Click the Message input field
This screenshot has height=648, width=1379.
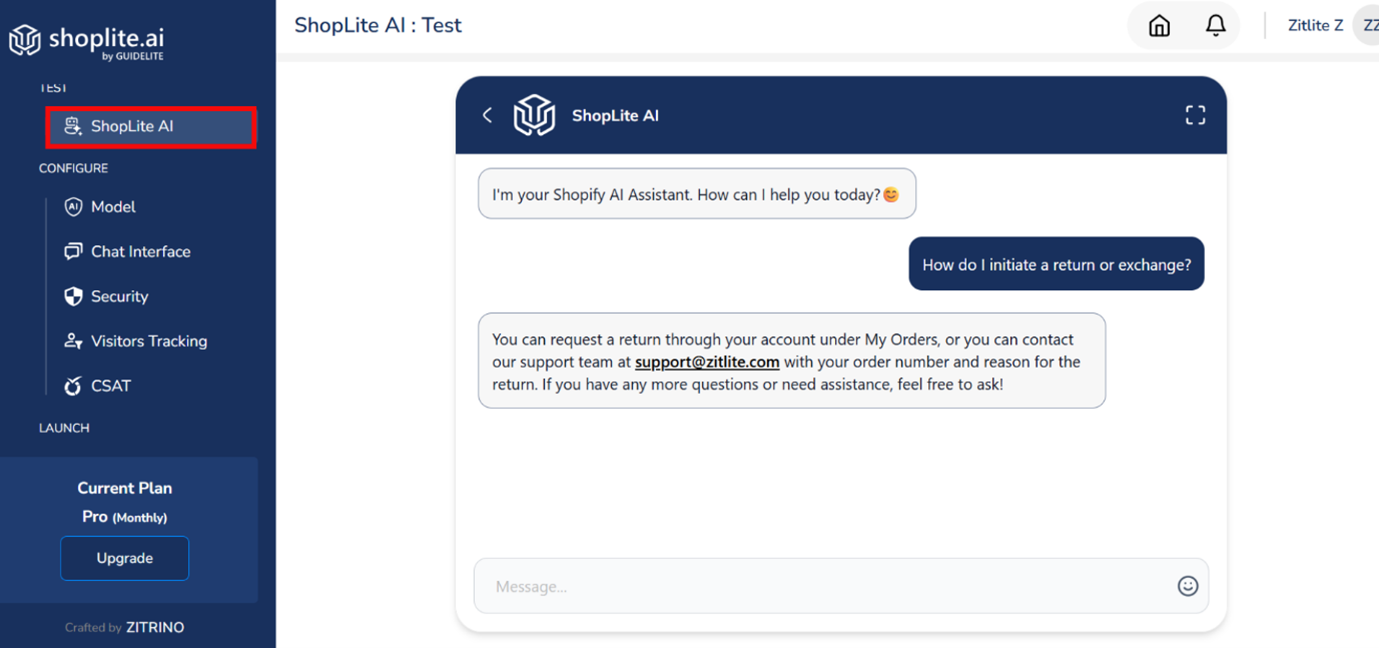[841, 586]
